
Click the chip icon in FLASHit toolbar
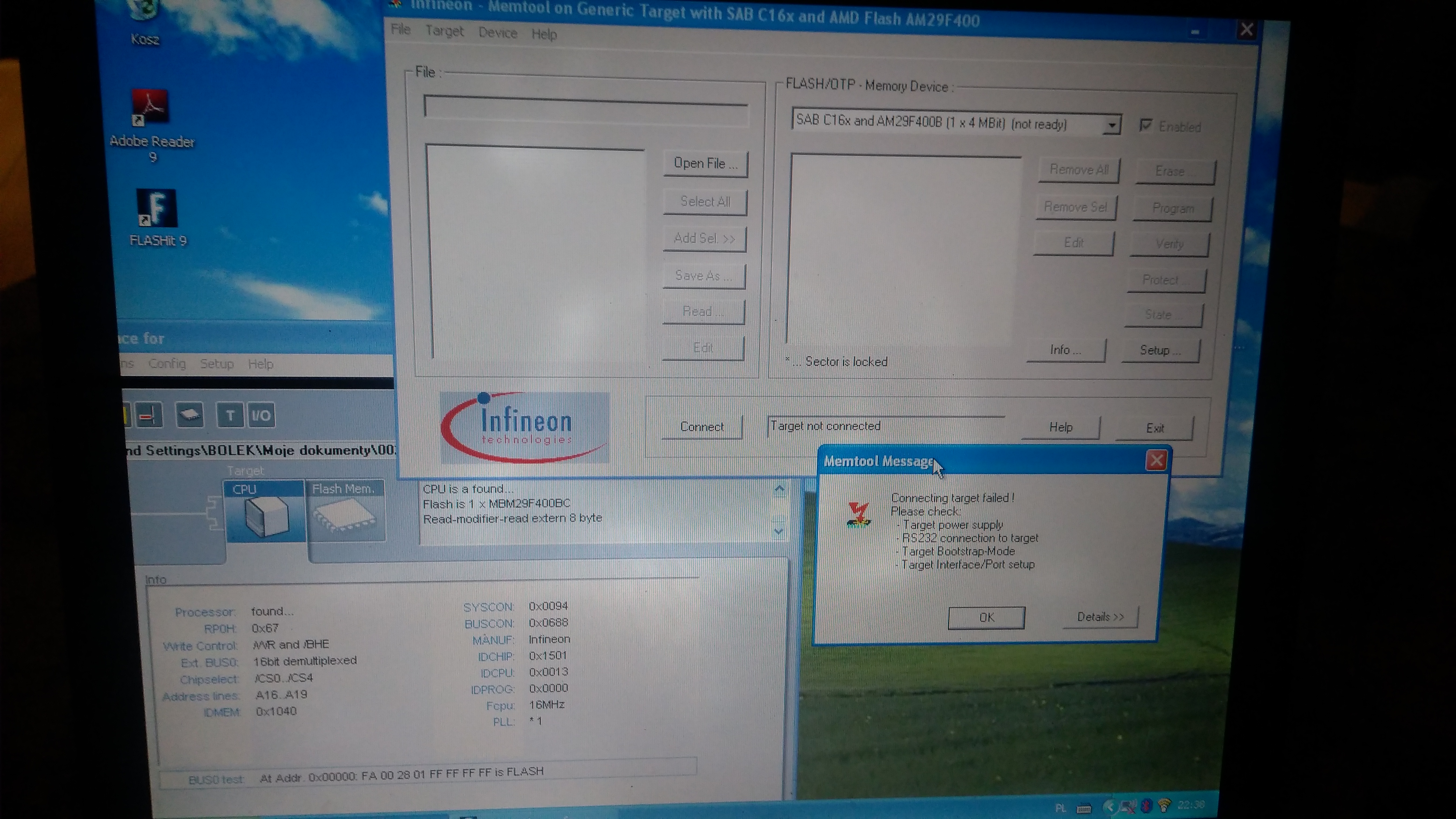click(x=189, y=415)
